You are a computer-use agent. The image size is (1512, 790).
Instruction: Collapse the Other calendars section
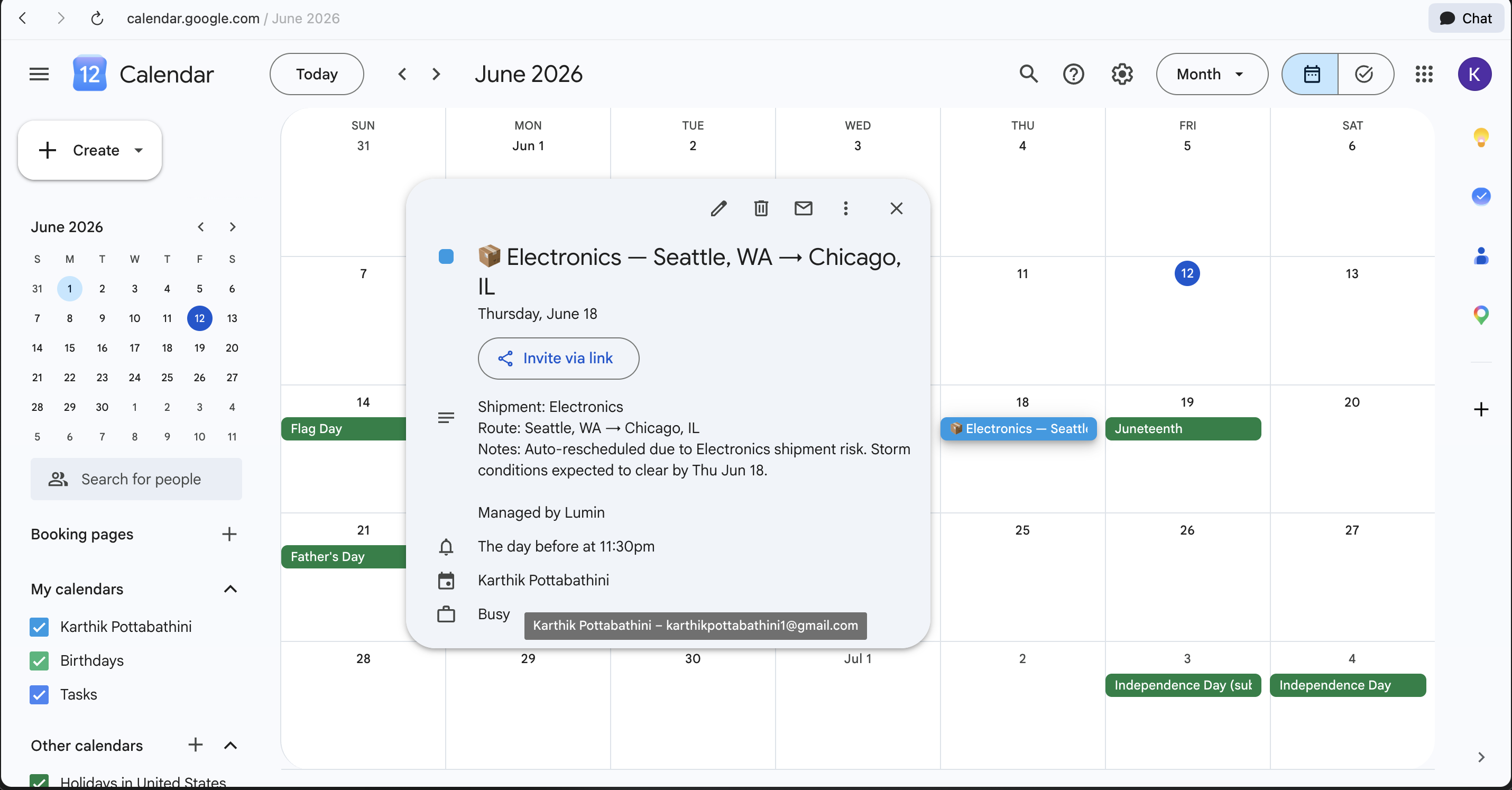[x=230, y=745]
